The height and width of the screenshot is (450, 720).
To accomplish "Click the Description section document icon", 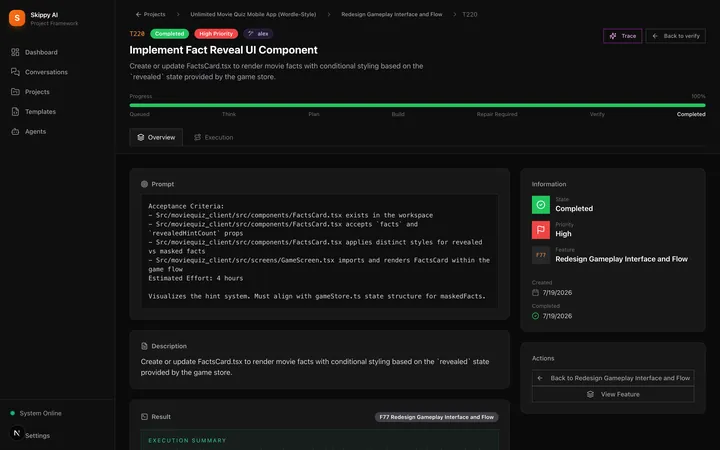I will [x=144, y=346].
